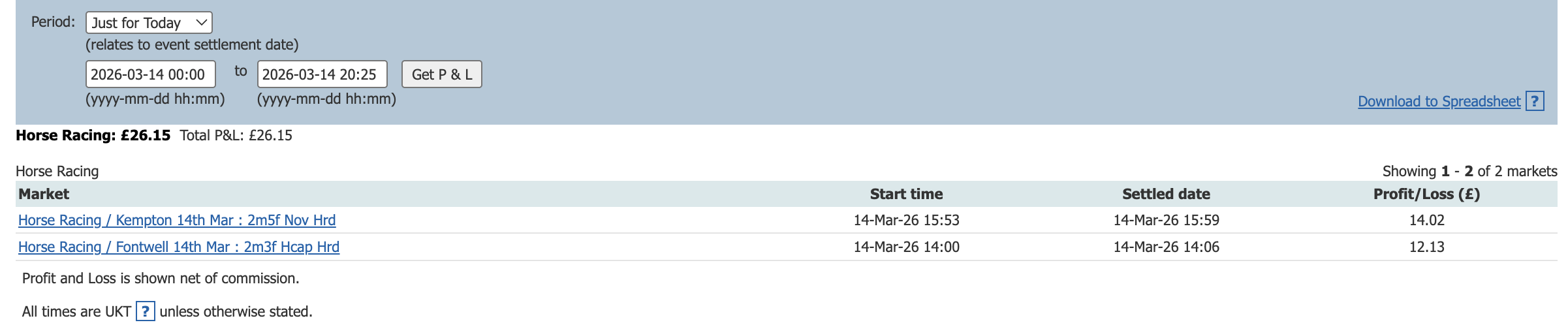Image resolution: width=1568 pixels, height=329 pixels.
Task: Click the bold Horse Racing £26.15 summary
Action: point(93,136)
